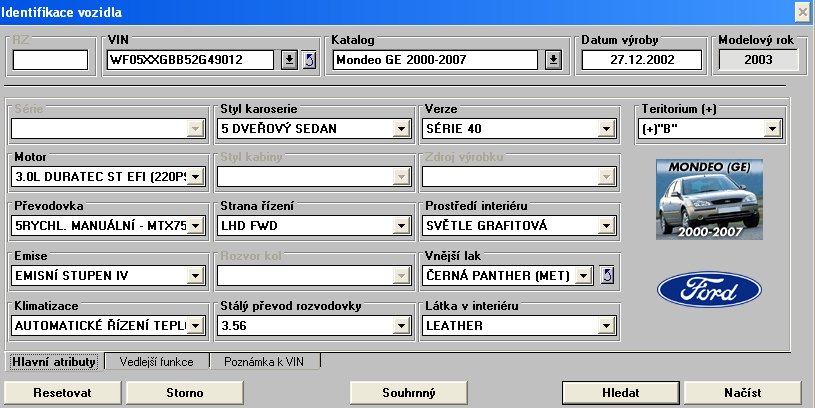Open the Verze dropdown showing SÉRIE 40
Image resolution: width=815 pixels, height=408 pixels.
click(x=606, y=129)
